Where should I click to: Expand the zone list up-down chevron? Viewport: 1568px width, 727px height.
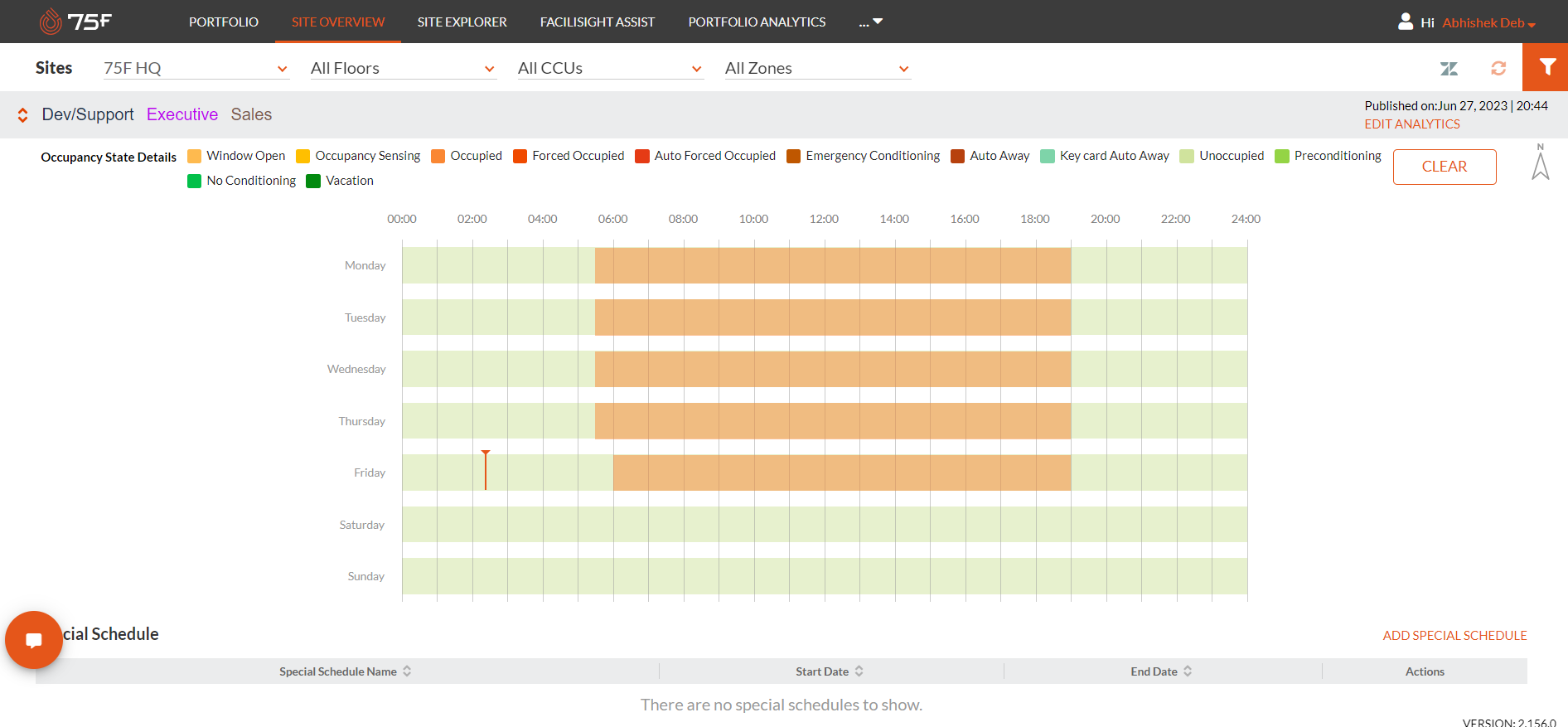pos(23,115)
